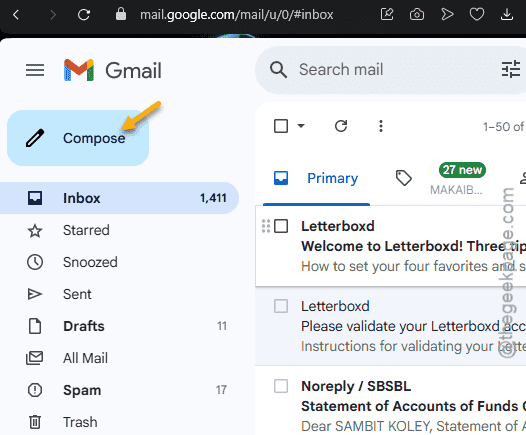Show search options filter sliders icon
This screenshot has width=526, height=435.
[x=511, y=69]
